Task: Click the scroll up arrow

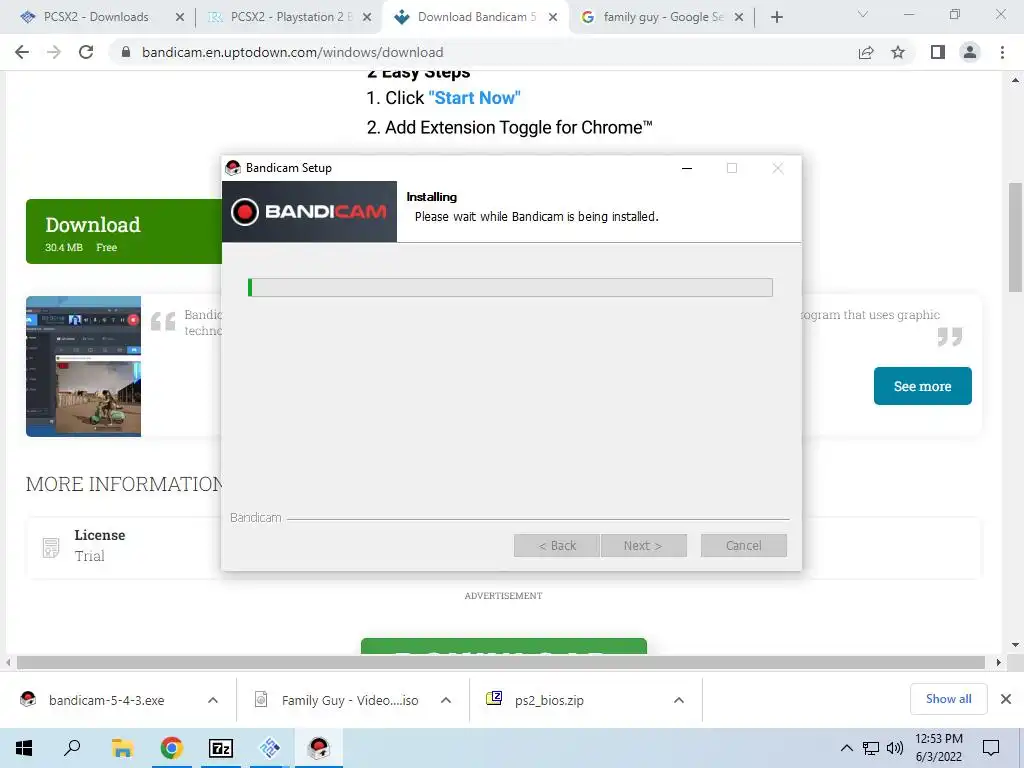Action: [x=1015, y=80]
